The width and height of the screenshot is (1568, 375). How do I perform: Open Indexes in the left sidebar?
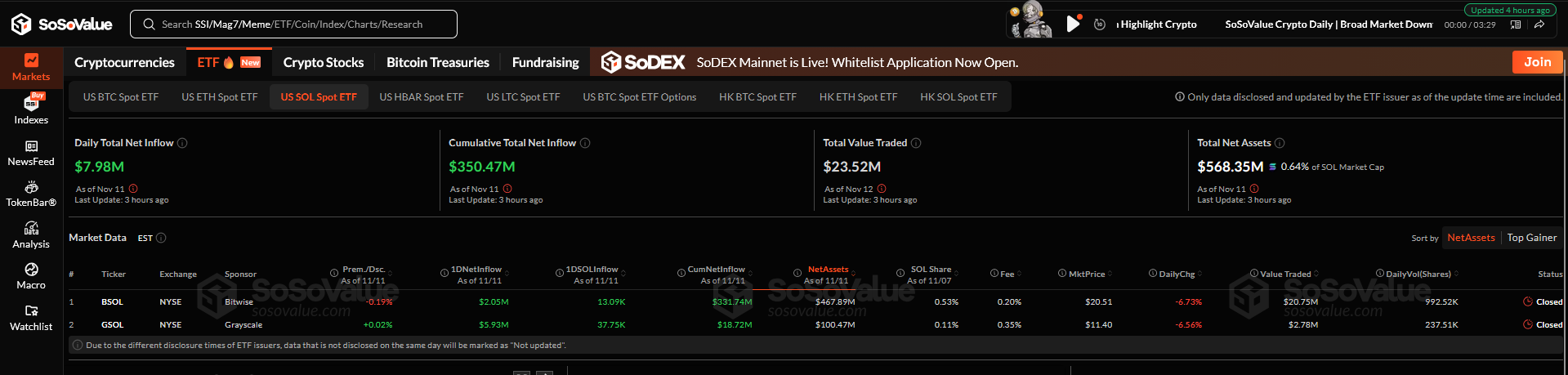tap(31, 109)
